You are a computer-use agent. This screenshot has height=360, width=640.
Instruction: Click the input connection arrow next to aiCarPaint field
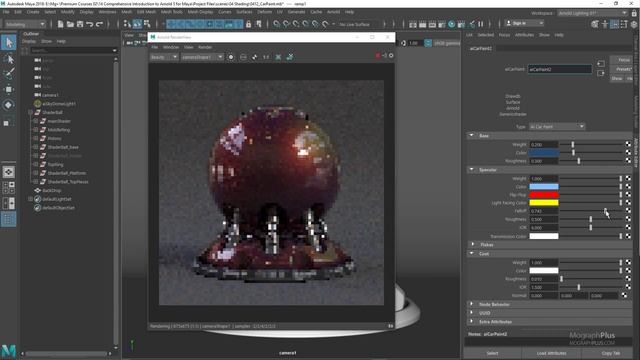point(600,64)
